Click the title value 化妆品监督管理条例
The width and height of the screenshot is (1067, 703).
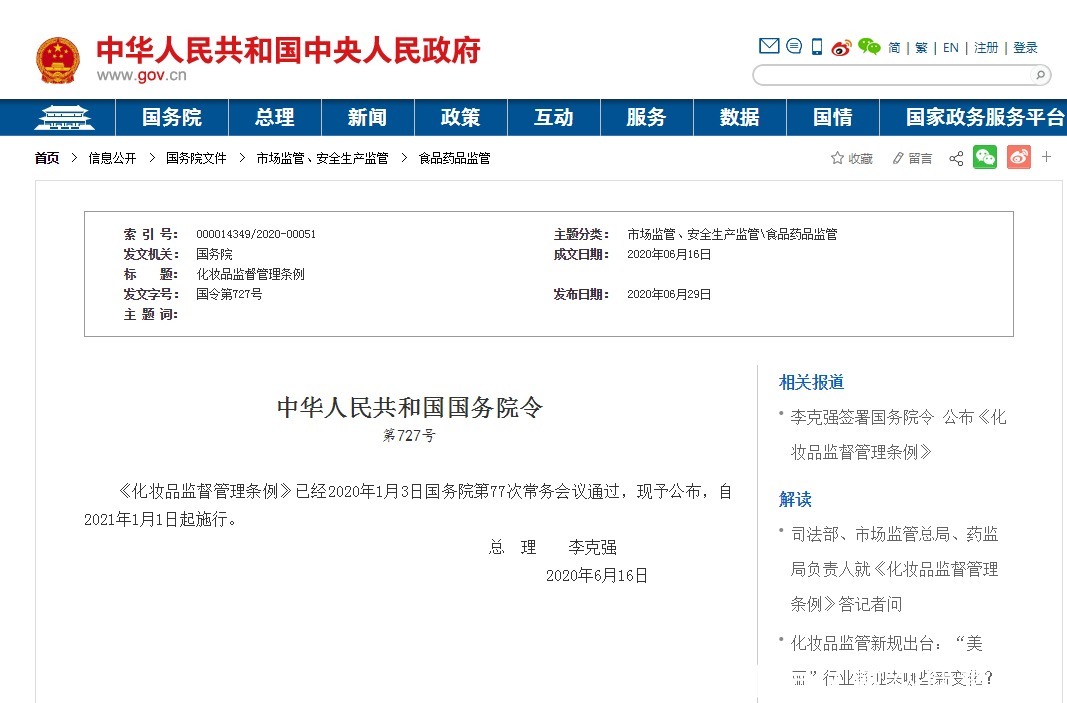point(250,274)
